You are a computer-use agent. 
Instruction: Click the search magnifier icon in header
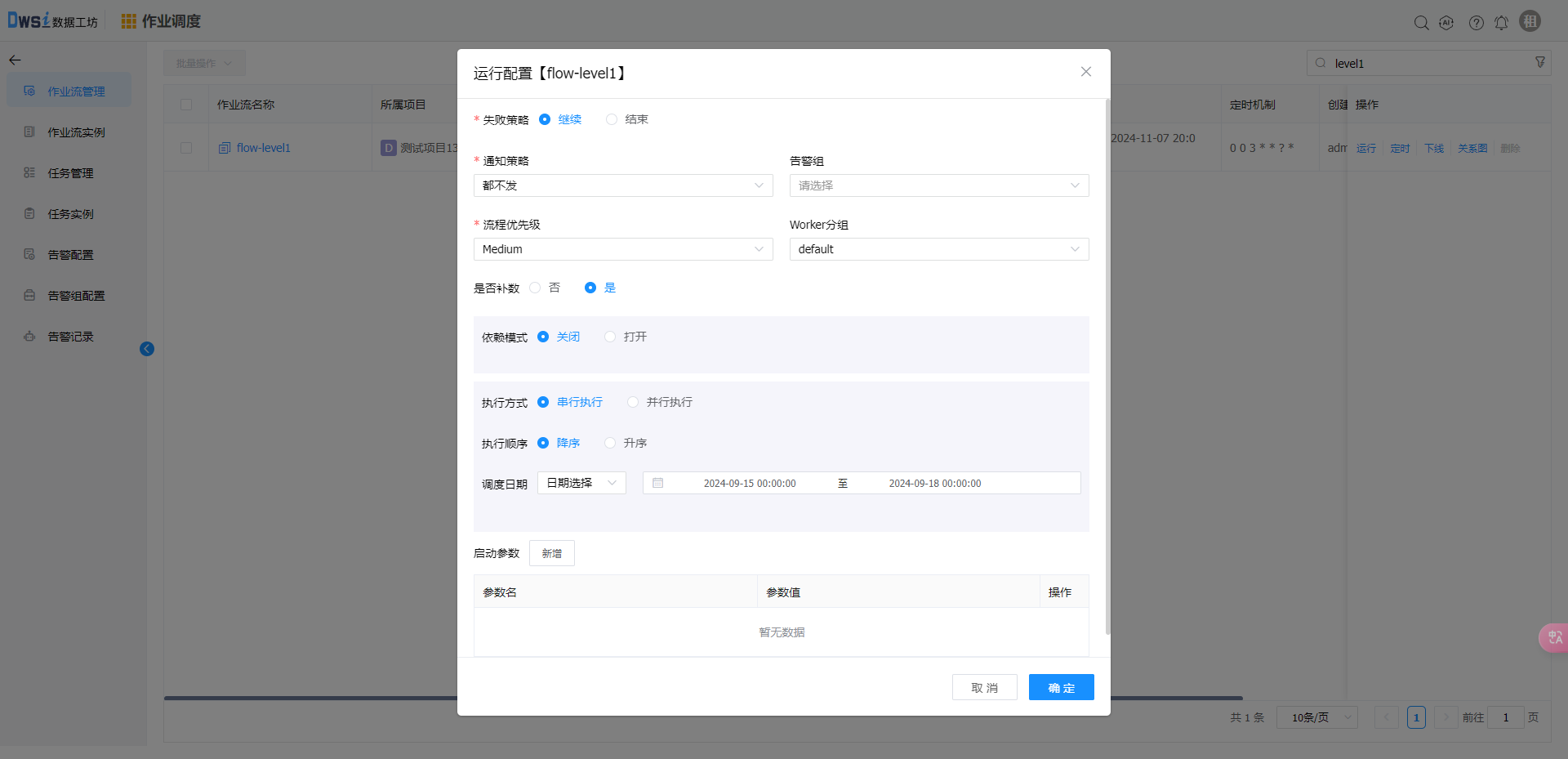tap(1421, 23)
